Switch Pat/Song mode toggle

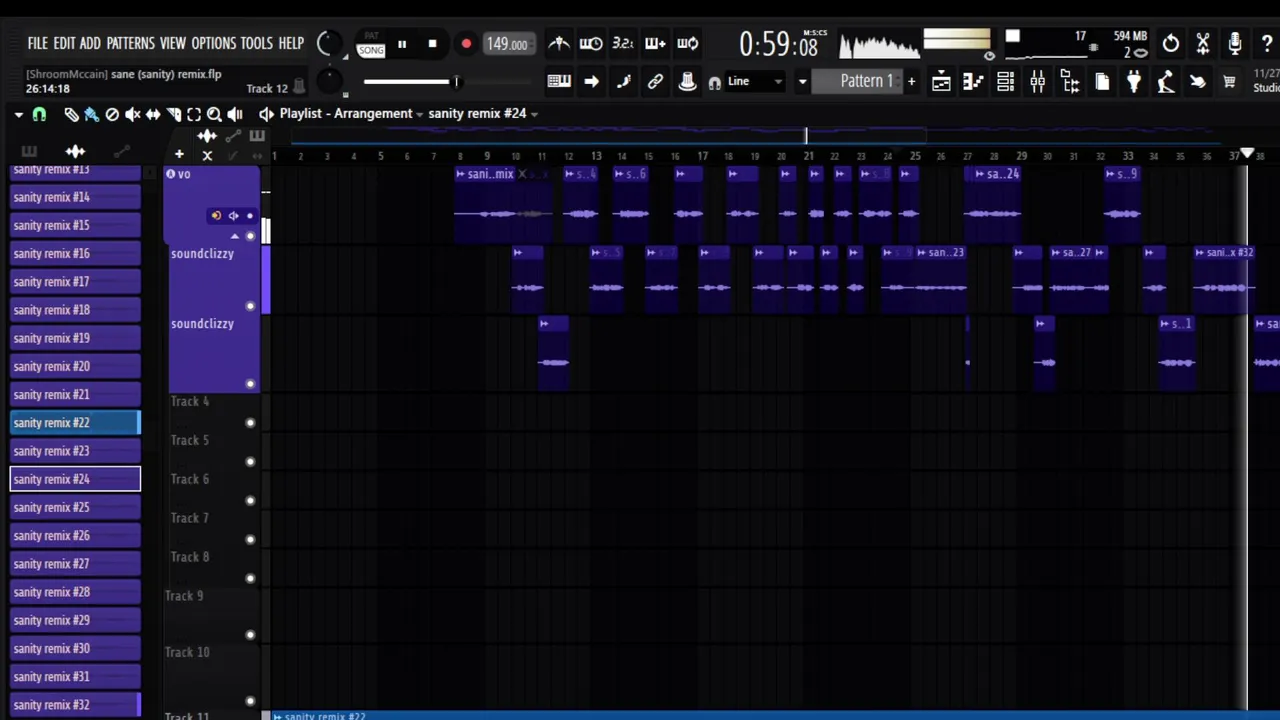point(371,44)
